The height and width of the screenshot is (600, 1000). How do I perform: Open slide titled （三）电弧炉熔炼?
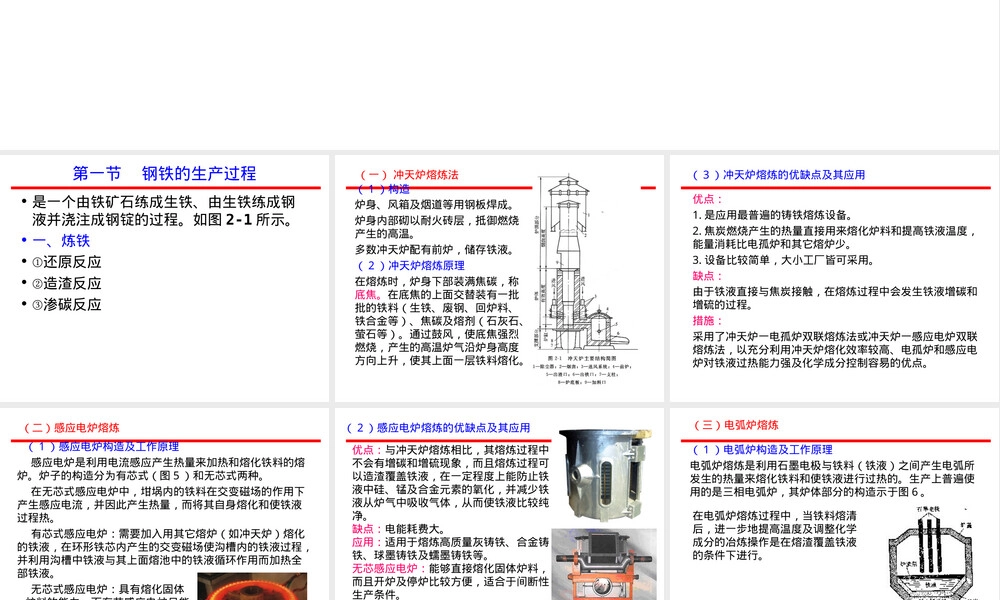pyautogui.click(x=834, y=504)
